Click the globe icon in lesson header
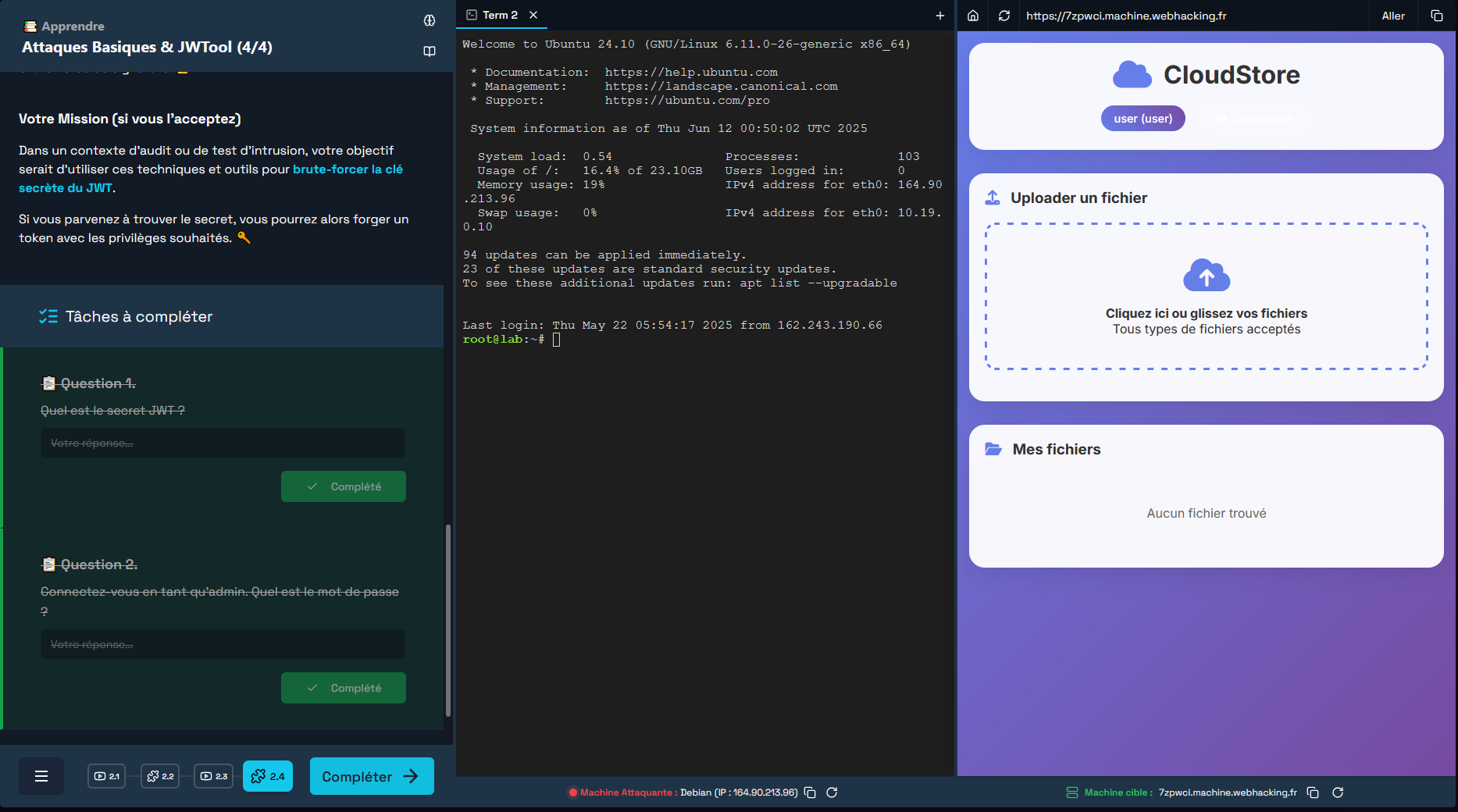The height and width of the screenshot is (812, 1458). [x=430, y=20]
